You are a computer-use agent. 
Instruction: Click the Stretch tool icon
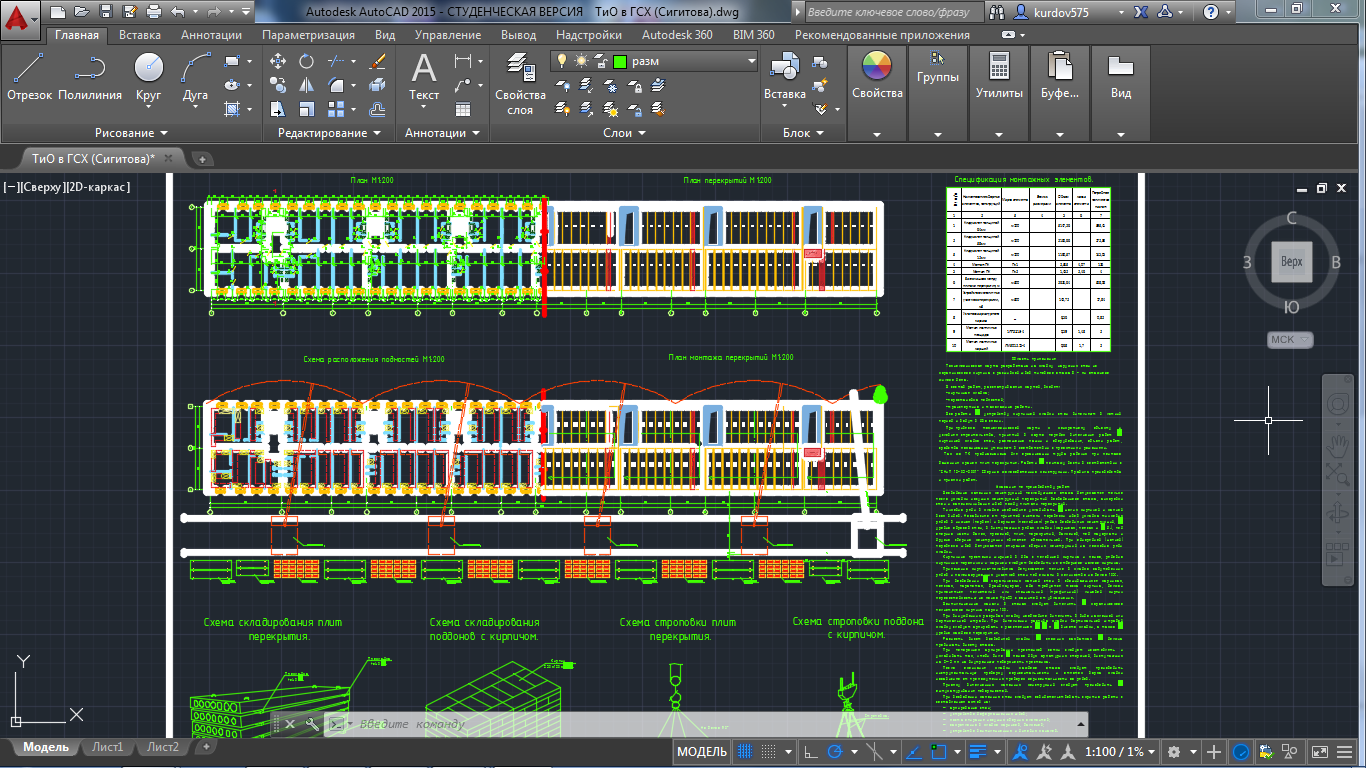(x=279, y=109)
